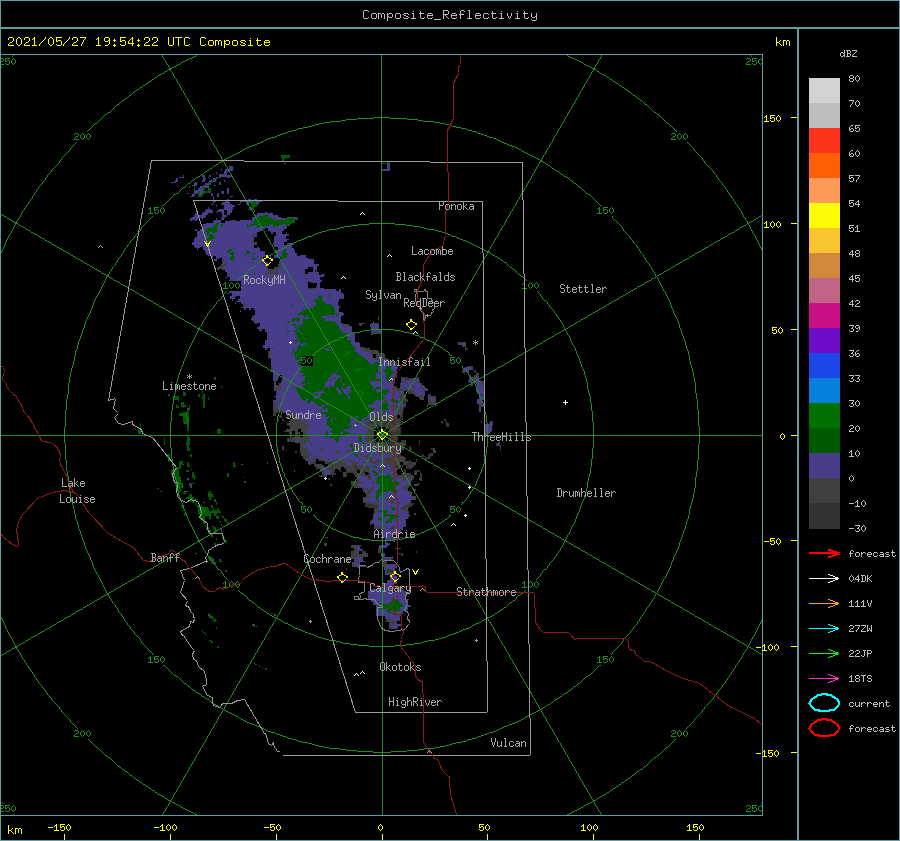900x841 pixels.
Task: Click the Airdrie label
Action: tap(394, 534)
